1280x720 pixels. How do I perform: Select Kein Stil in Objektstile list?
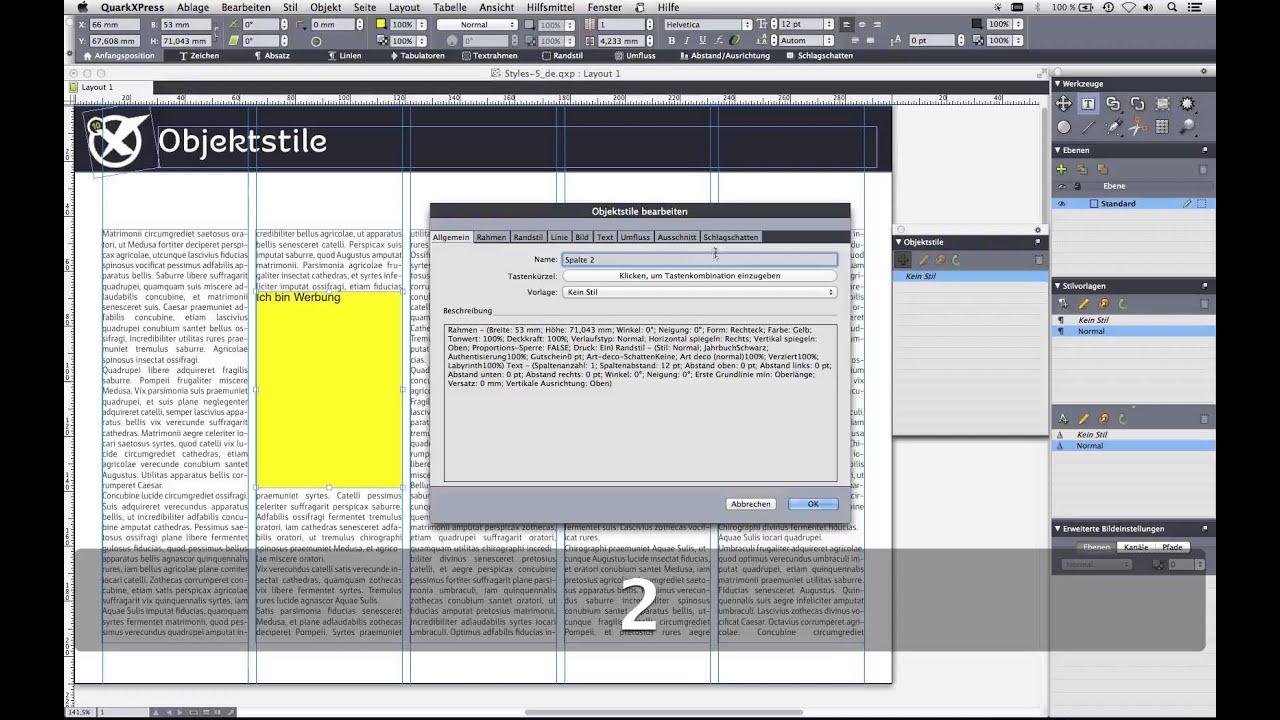point(970,276)
